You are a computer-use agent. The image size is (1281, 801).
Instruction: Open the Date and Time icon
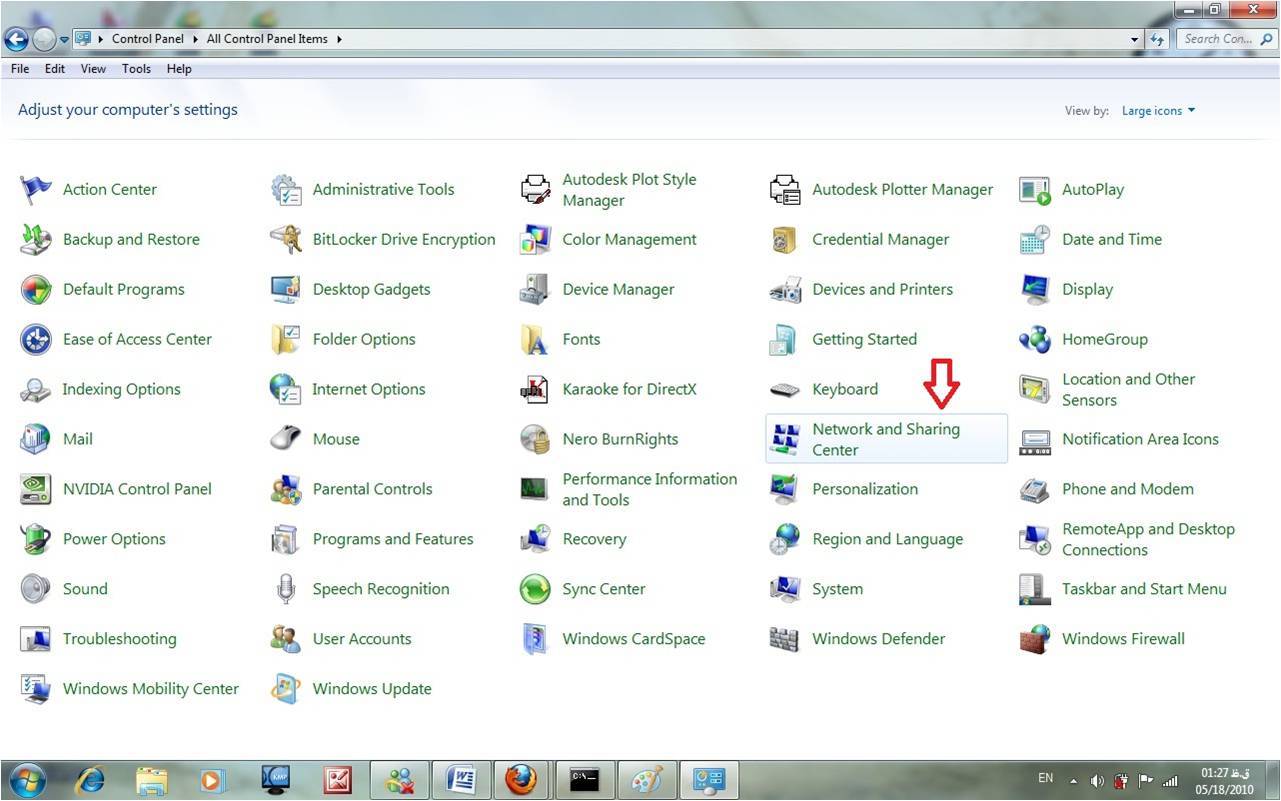pyautogui.click(x=1035, y=239)
